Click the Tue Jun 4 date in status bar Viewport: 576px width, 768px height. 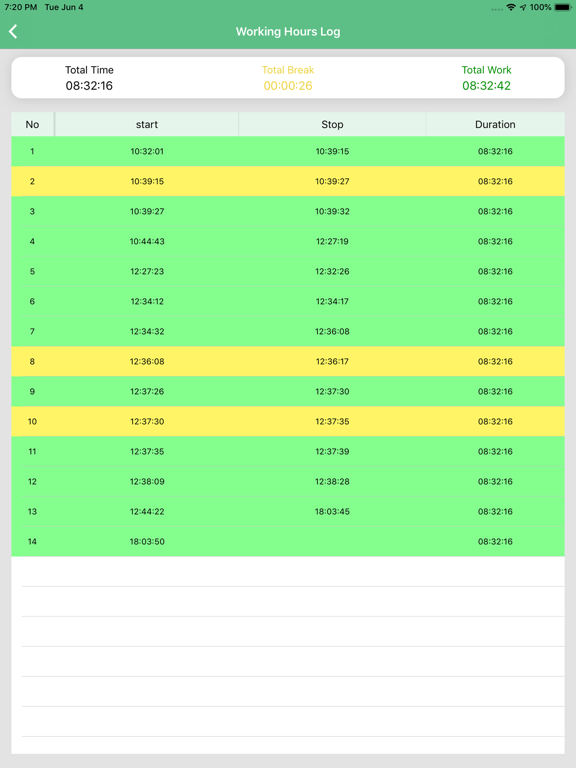point(64,7)
